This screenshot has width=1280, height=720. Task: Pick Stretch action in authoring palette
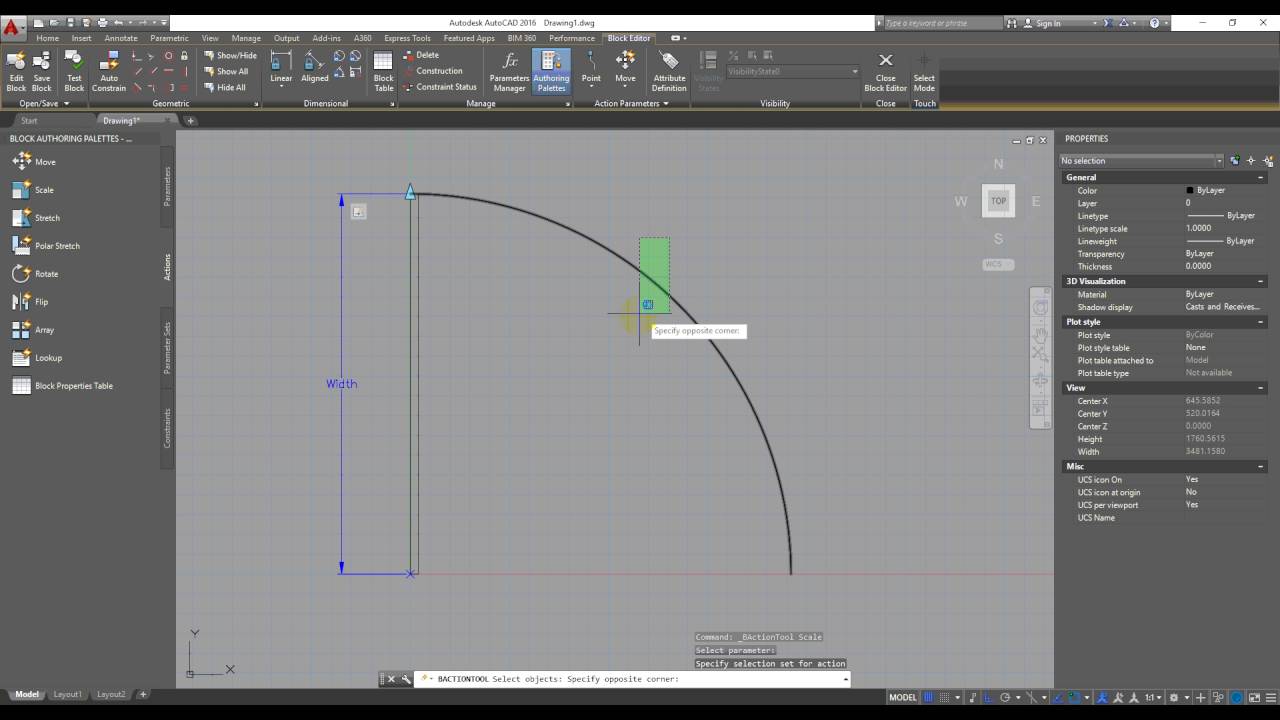pos(36,218)
